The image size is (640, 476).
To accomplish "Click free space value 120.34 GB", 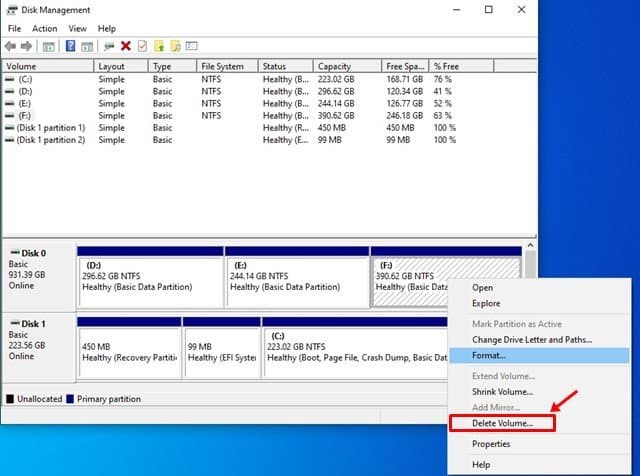I will click(x=404, y=91).
